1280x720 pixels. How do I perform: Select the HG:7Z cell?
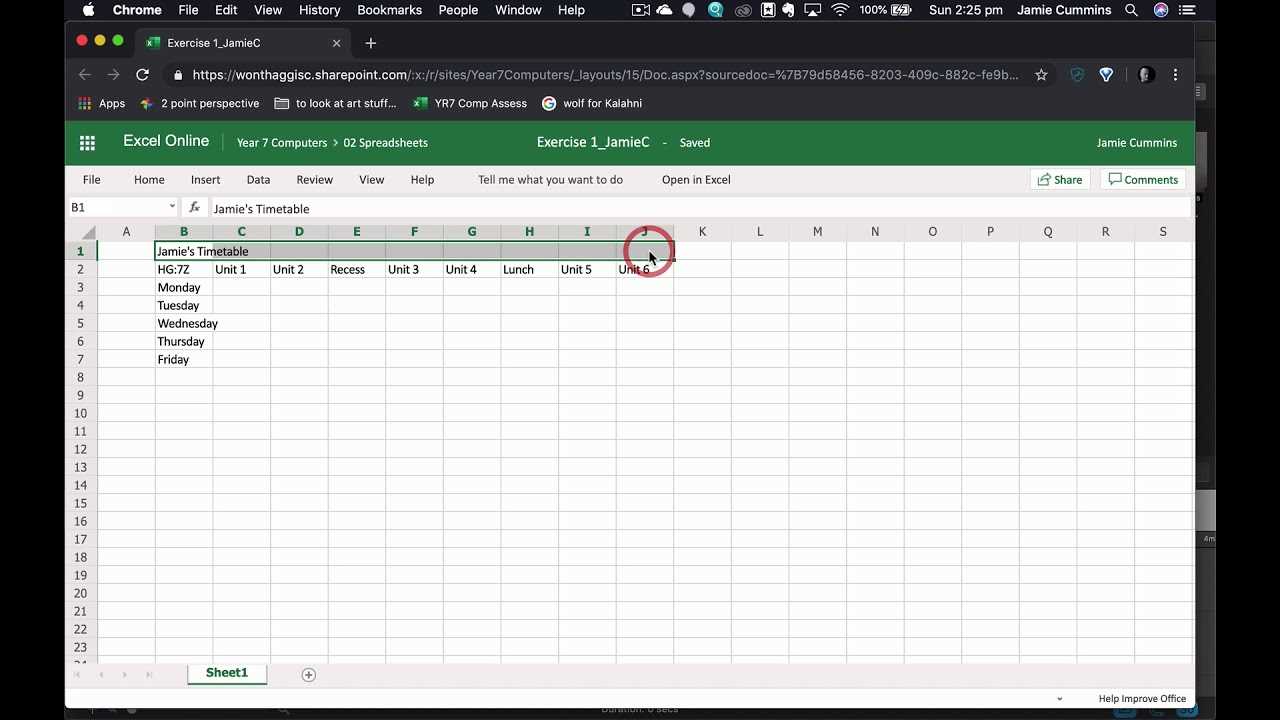coord(184,270)
